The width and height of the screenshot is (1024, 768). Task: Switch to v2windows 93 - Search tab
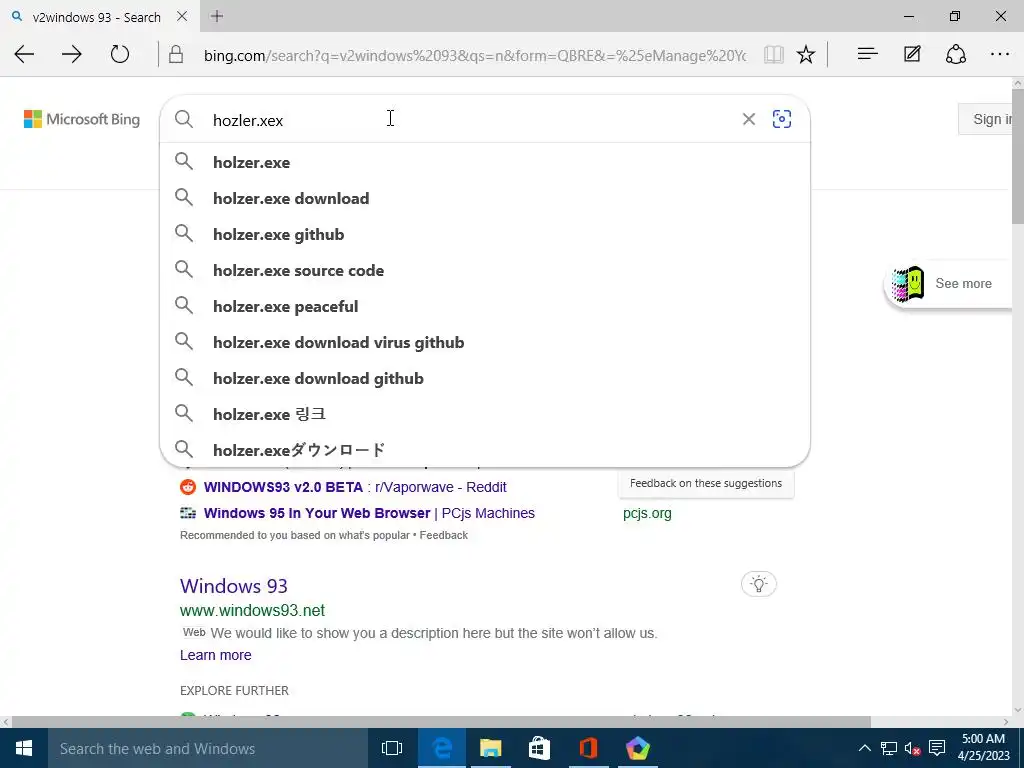pos(97,17)
